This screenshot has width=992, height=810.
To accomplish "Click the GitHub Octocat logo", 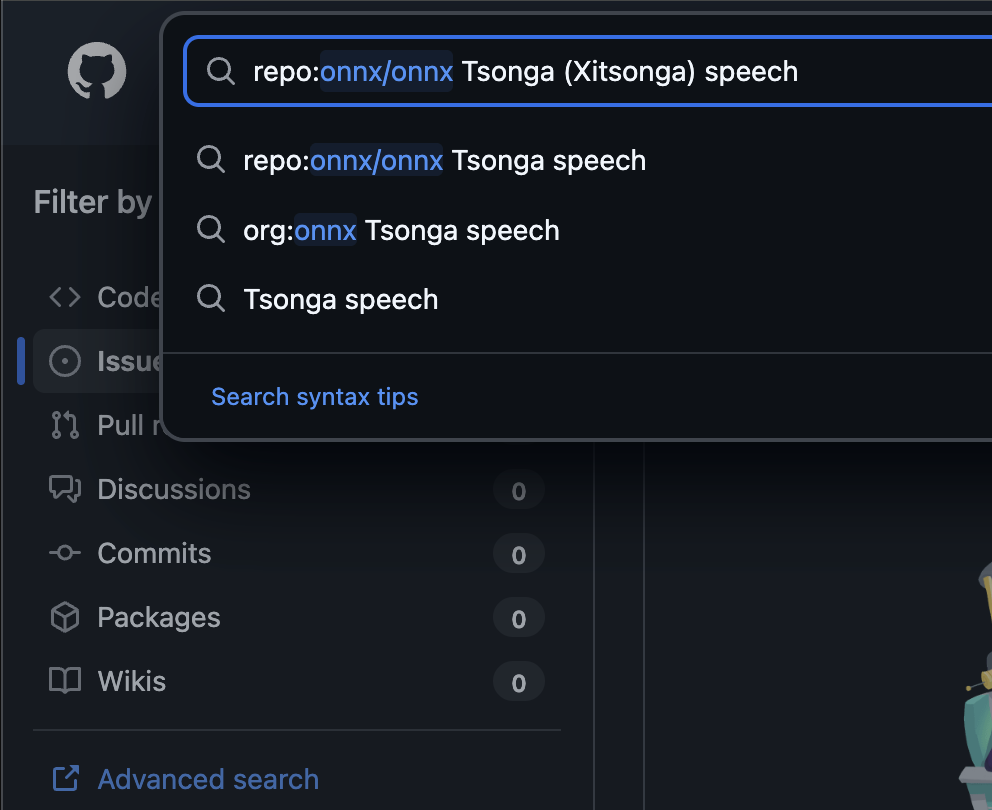I will 97,71.
